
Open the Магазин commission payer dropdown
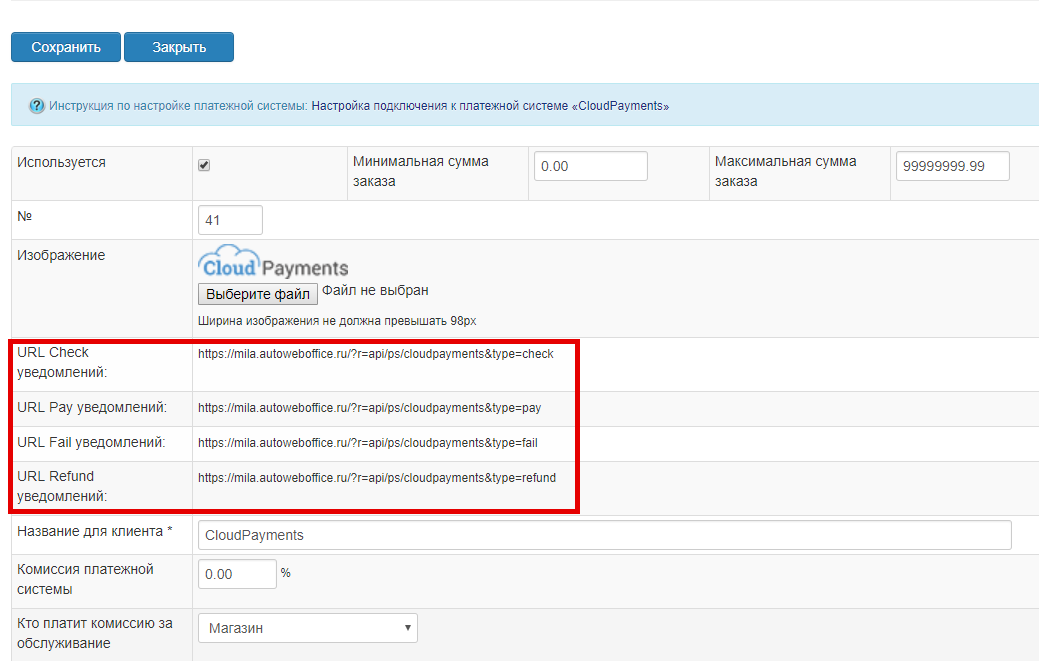[307, 628]
